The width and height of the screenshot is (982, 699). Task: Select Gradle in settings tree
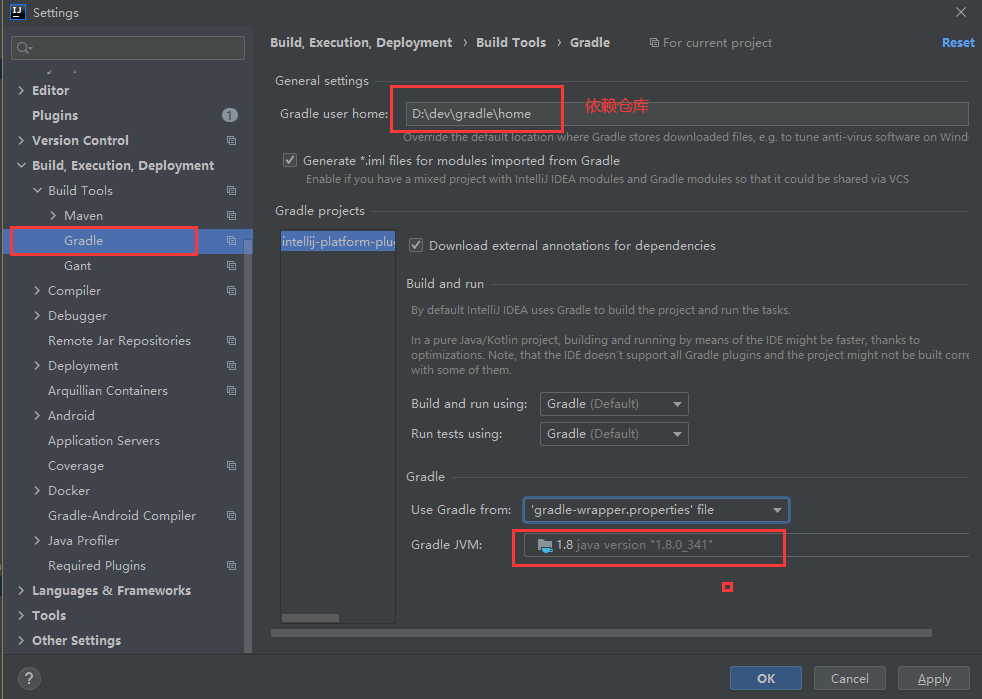click(x=83, y=241)
